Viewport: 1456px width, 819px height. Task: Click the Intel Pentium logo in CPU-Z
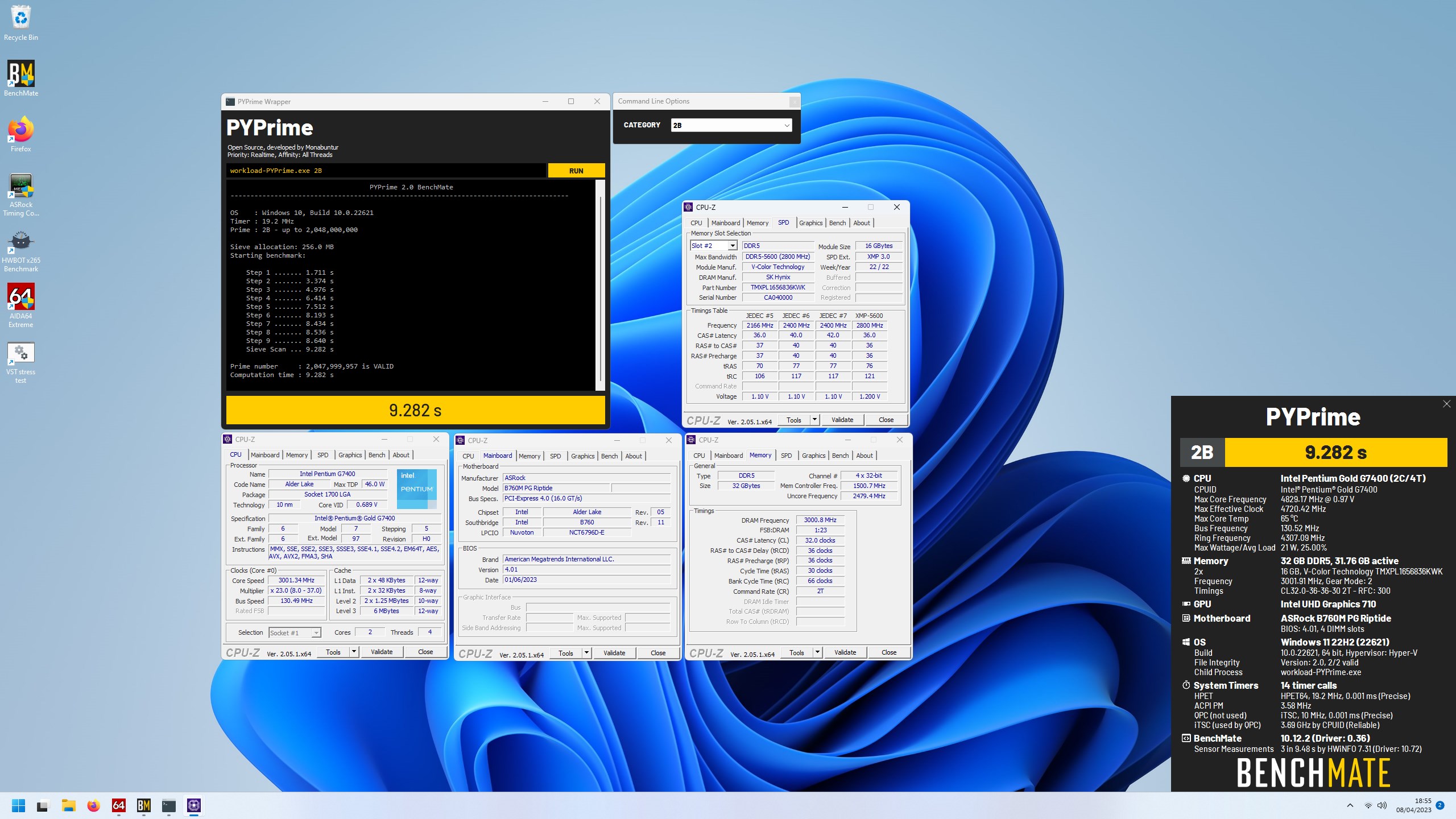coord(417,489)
